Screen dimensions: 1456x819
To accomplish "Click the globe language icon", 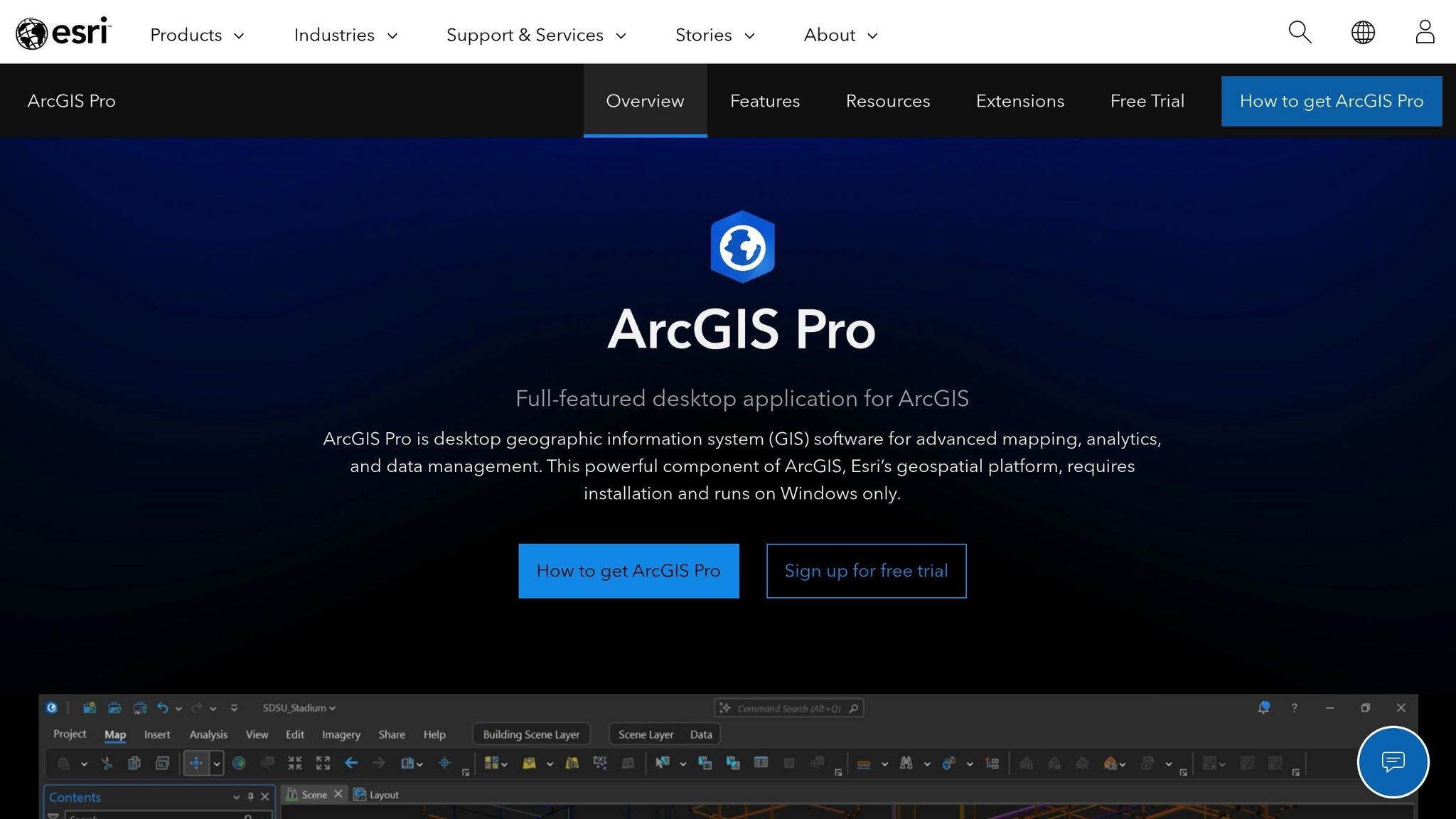I will point(1363,31).
